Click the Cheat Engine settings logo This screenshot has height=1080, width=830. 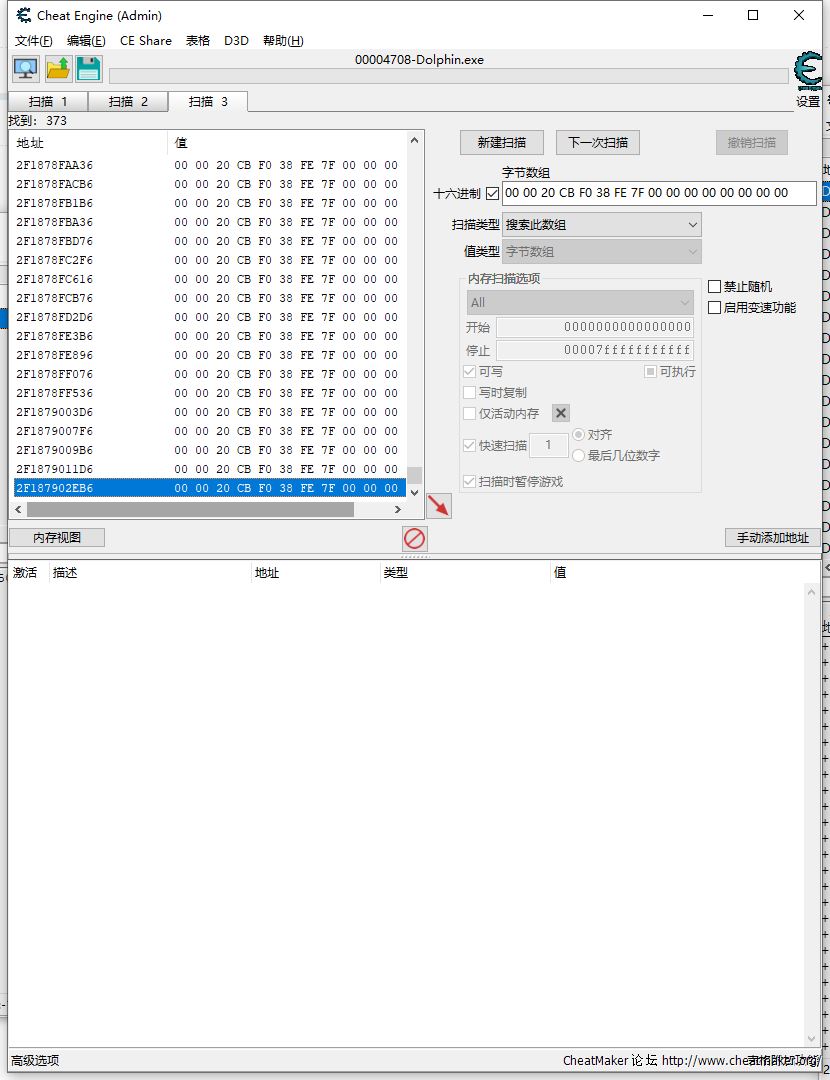(807, 72)
